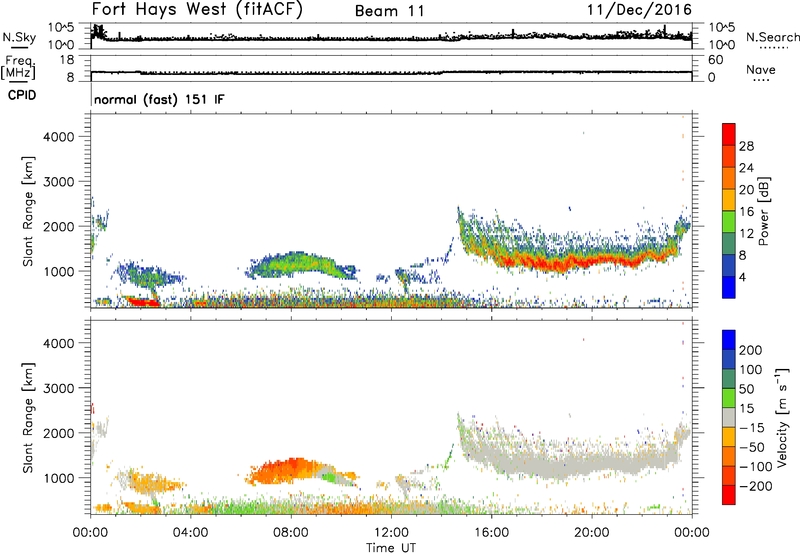This screenshot has height=554, width=800.
Task: Click the 16:00 time tick label
Action: (x=491, y=533)
